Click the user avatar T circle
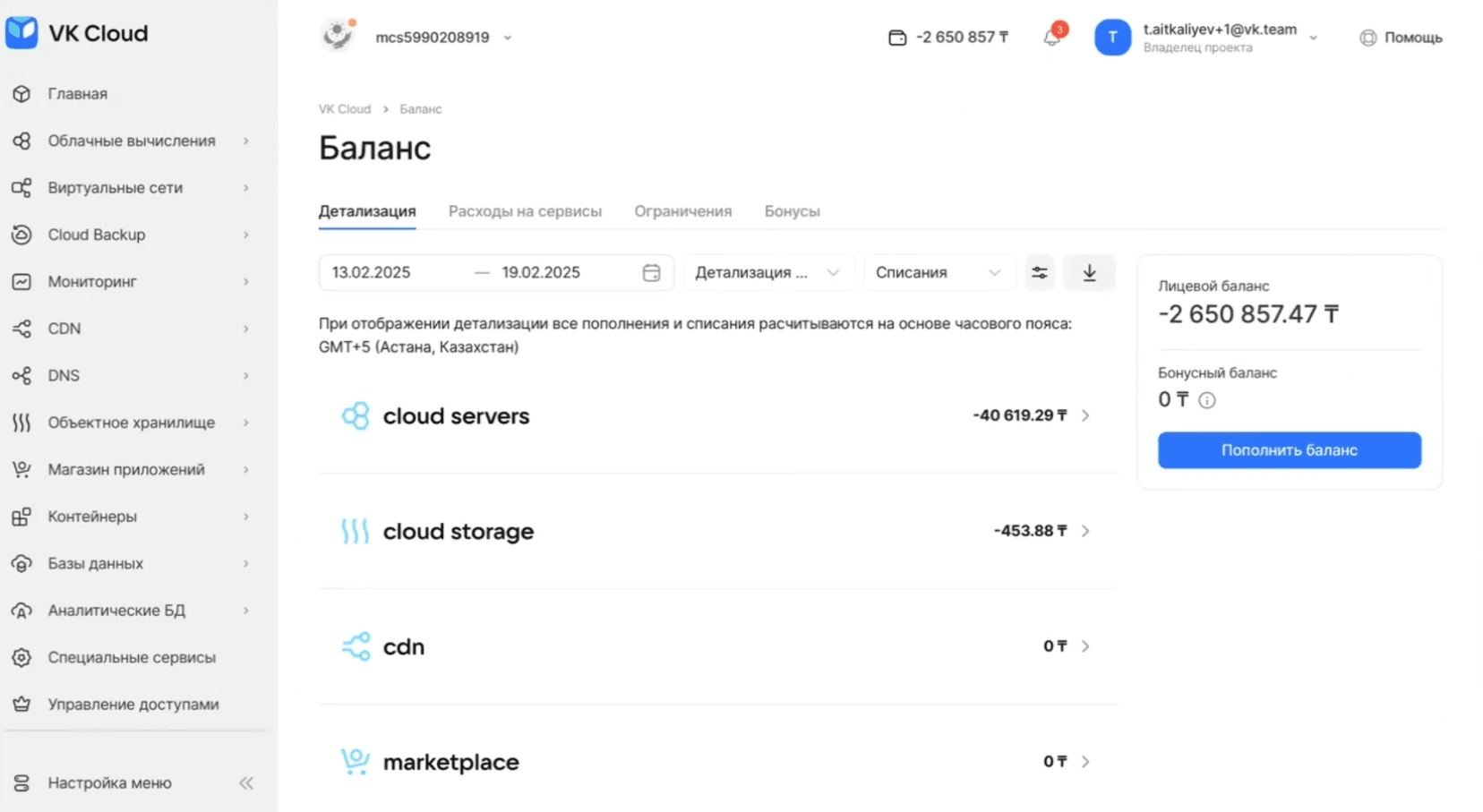 pos(1113,38)
